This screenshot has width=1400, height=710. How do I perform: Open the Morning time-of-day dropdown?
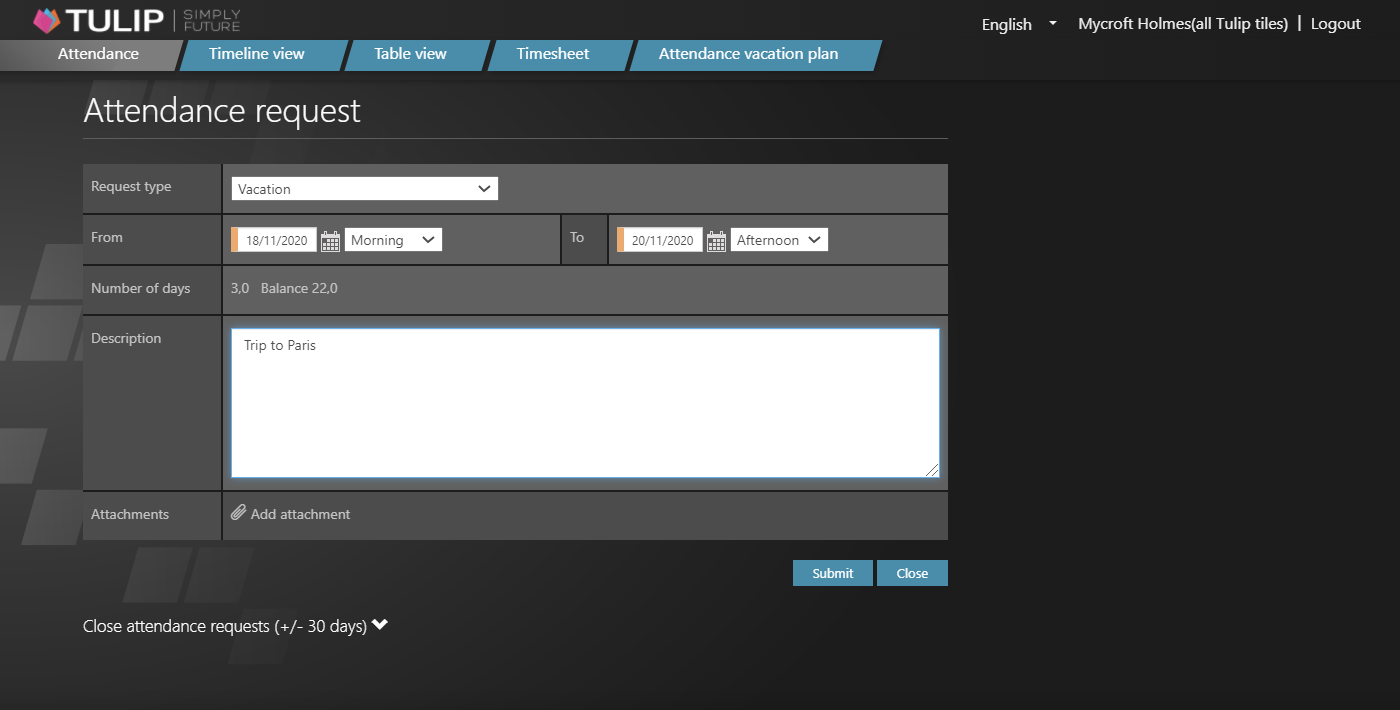coord(393,239)
